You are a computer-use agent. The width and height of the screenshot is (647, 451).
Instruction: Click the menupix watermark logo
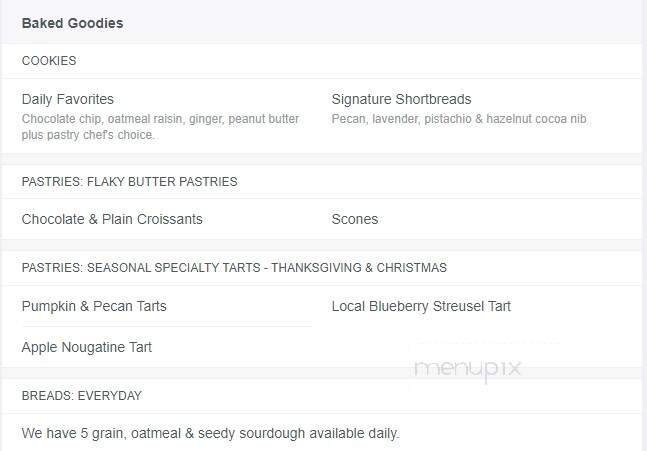(468, 368)
